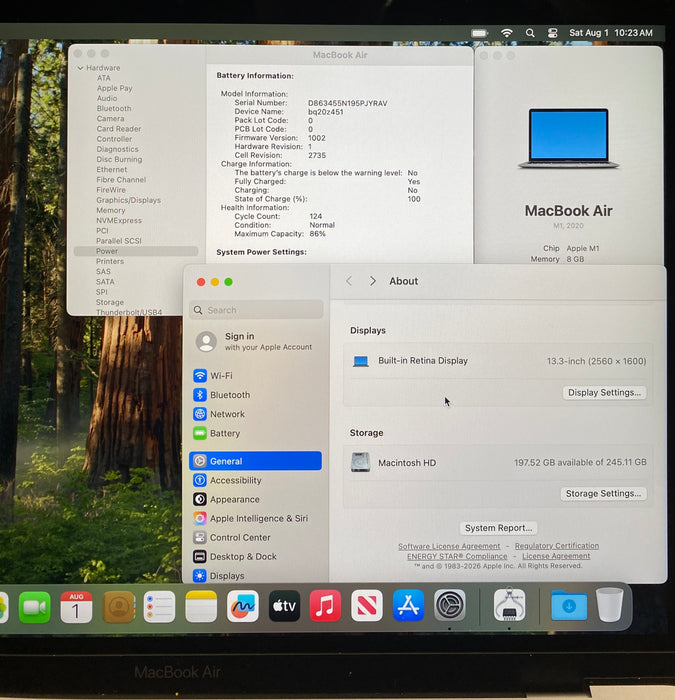Select Camera in the System Information sidebar

point(110,119)
